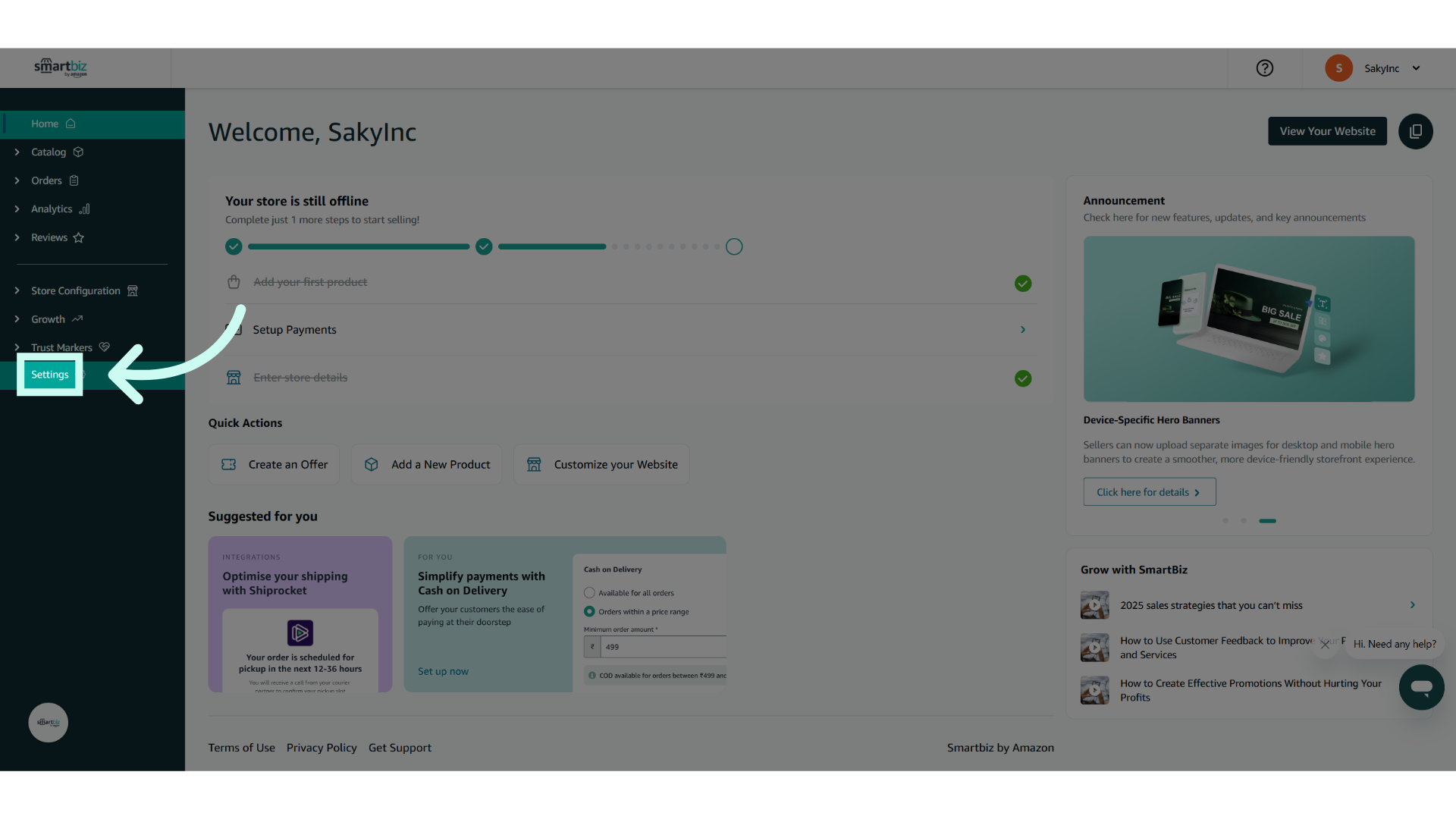Play the 2025 sales strategies video thumbnail

tap(1095, 605)
